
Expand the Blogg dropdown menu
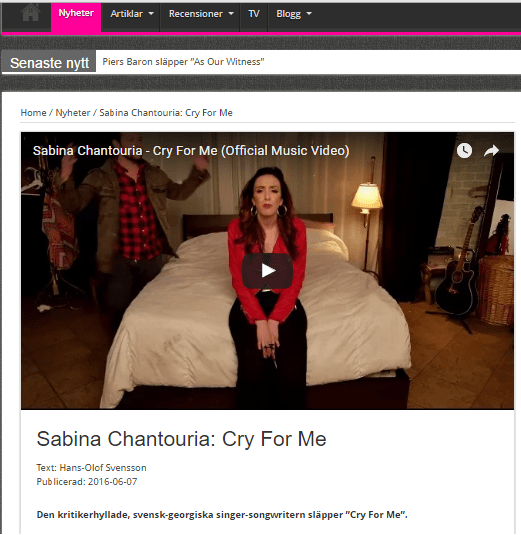293,14
